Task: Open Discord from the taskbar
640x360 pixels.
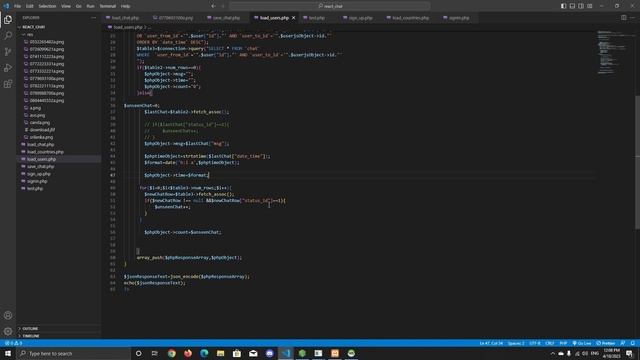Action: coord(269,353)
